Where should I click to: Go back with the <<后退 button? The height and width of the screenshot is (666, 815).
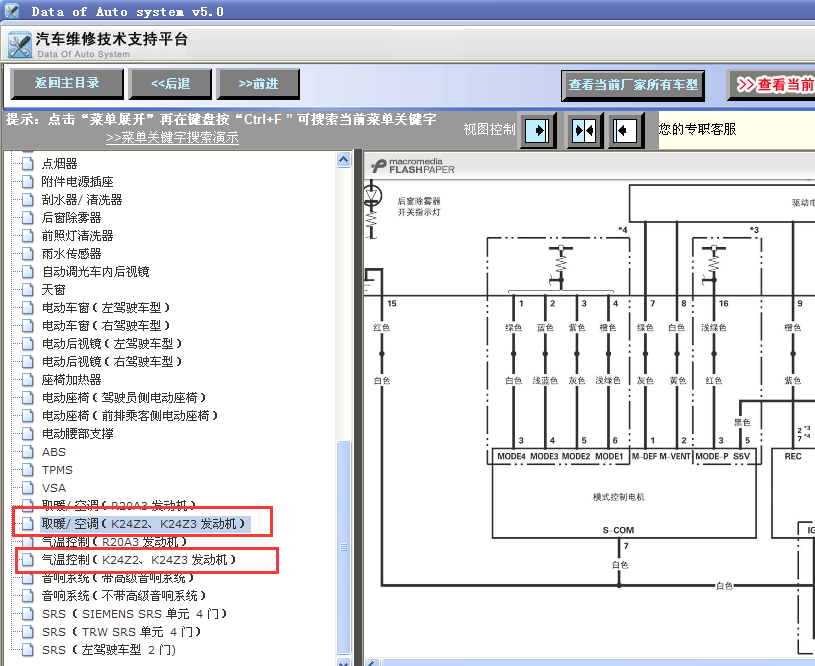[170, 84]
